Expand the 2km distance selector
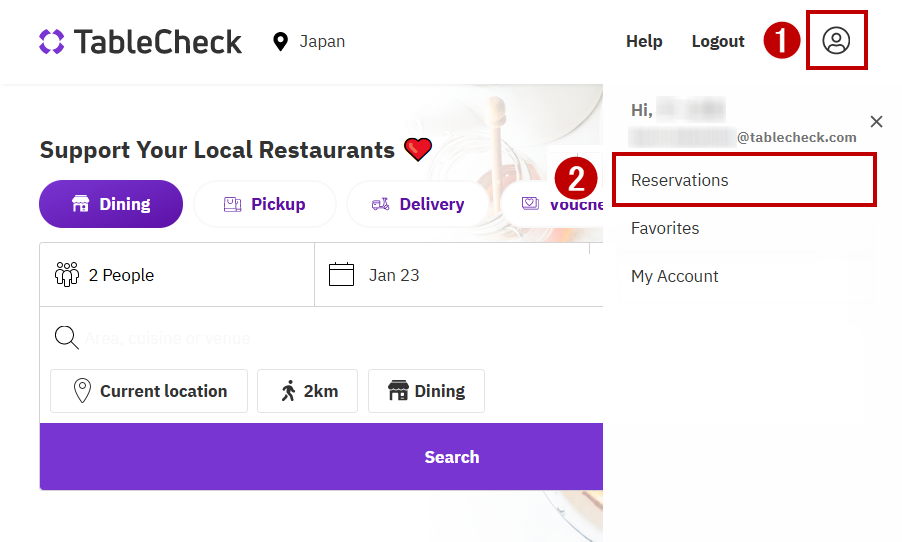This screenshot has height=542, width=902. point(308,391)
